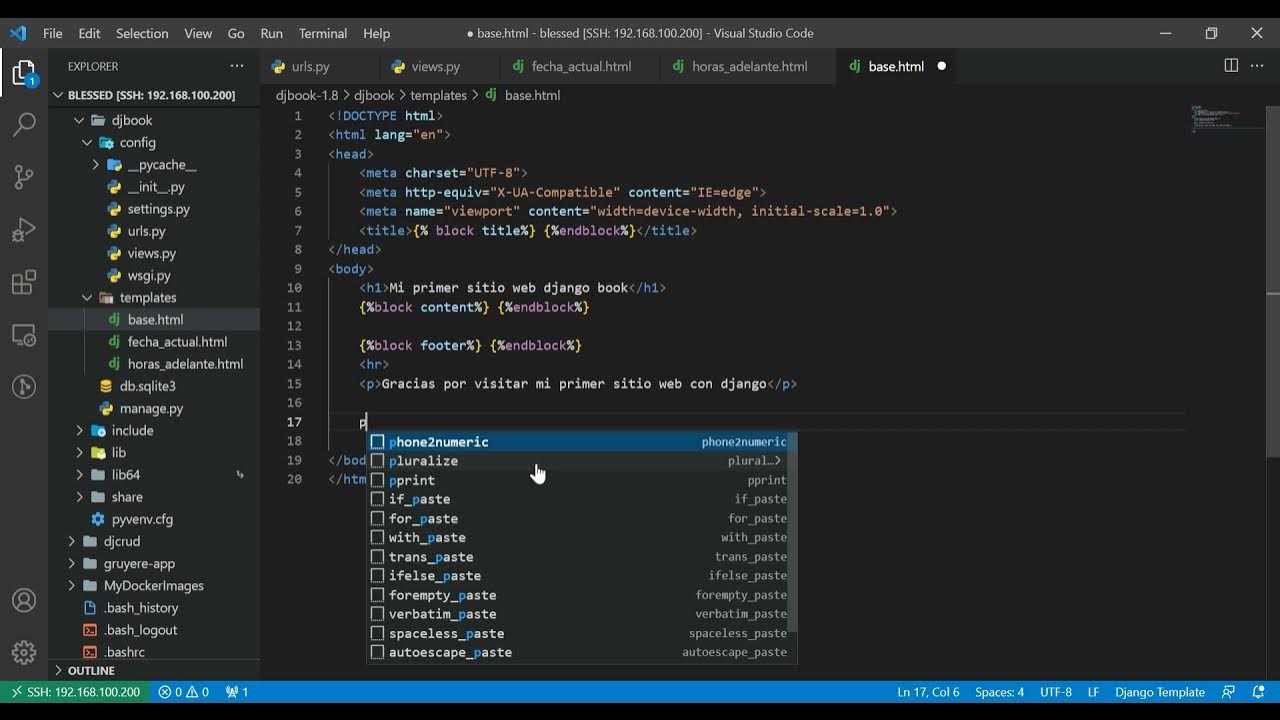Open the Remote Explorer view
1280x720 pixels.
(24, 335)
